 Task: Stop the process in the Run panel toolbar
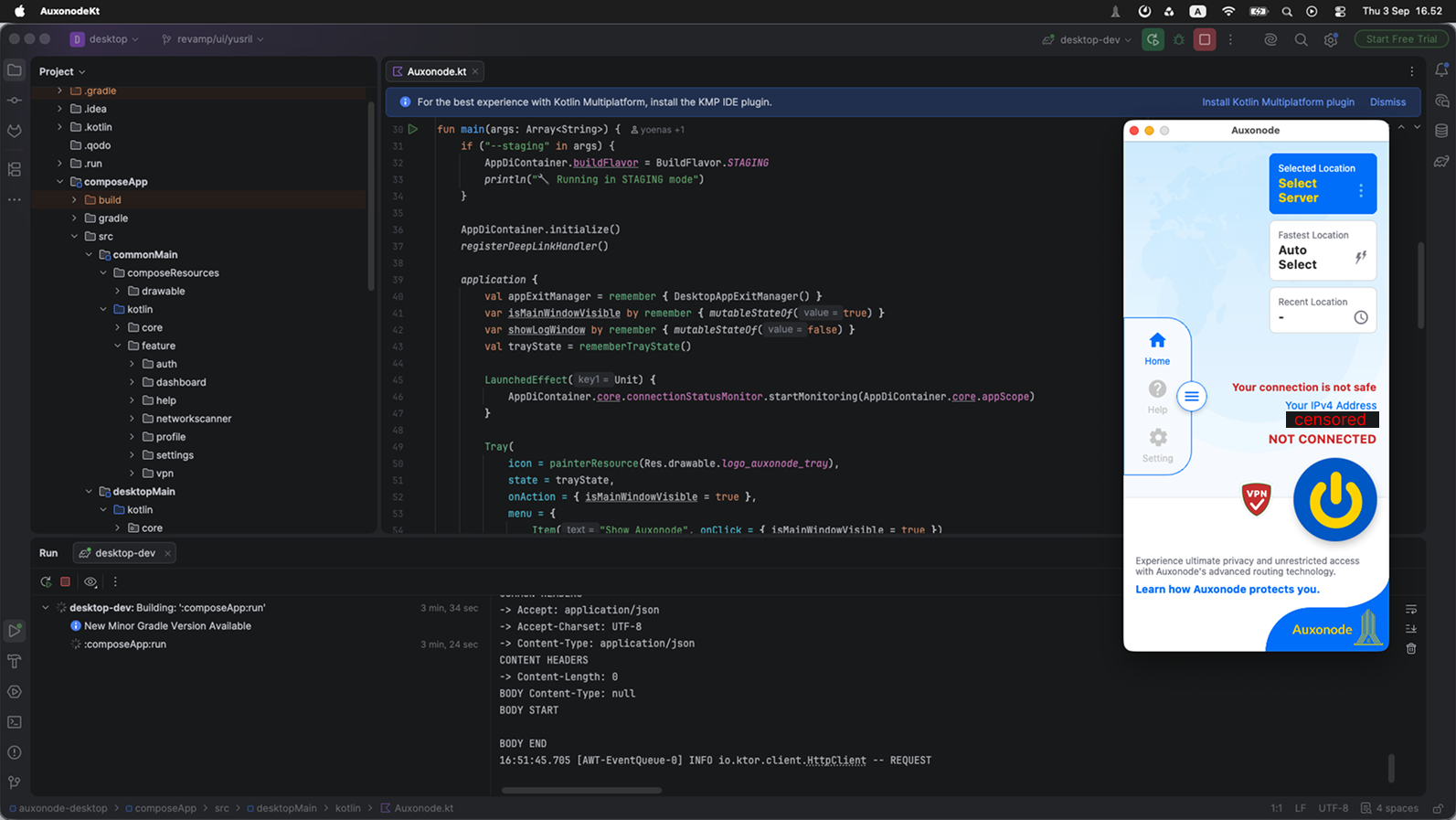66,581
